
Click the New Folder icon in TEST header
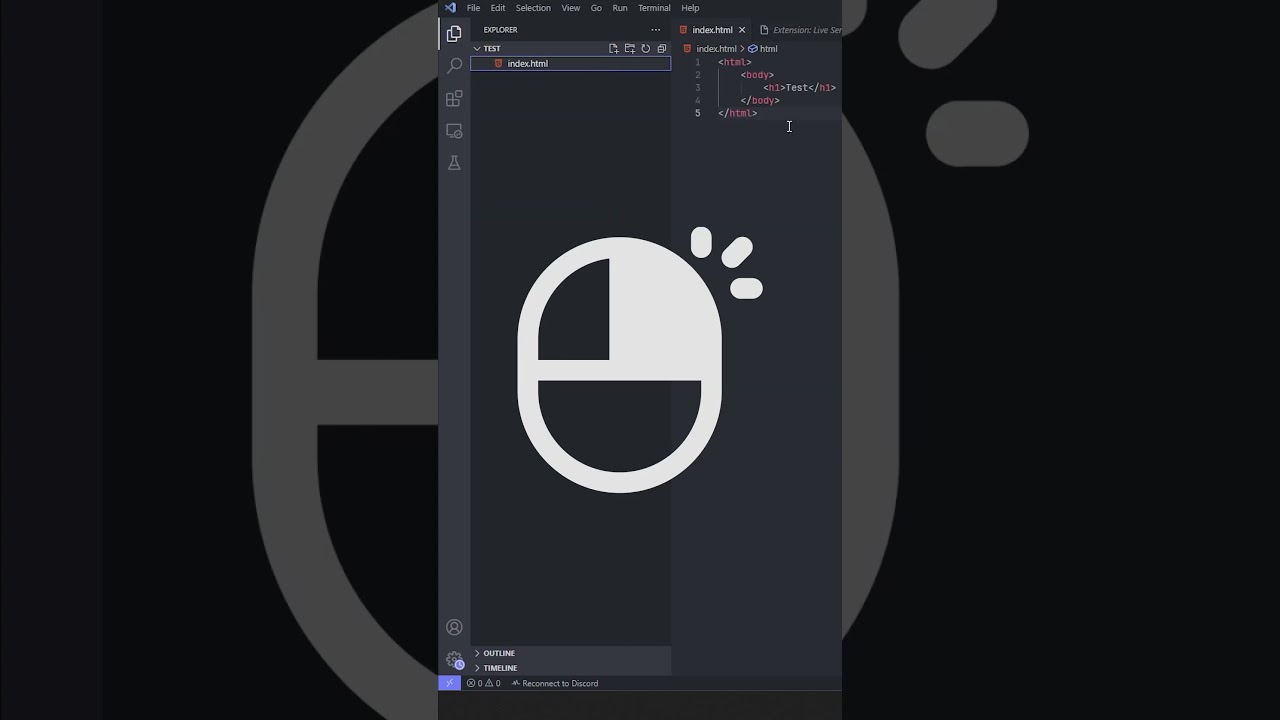point(629,48)
